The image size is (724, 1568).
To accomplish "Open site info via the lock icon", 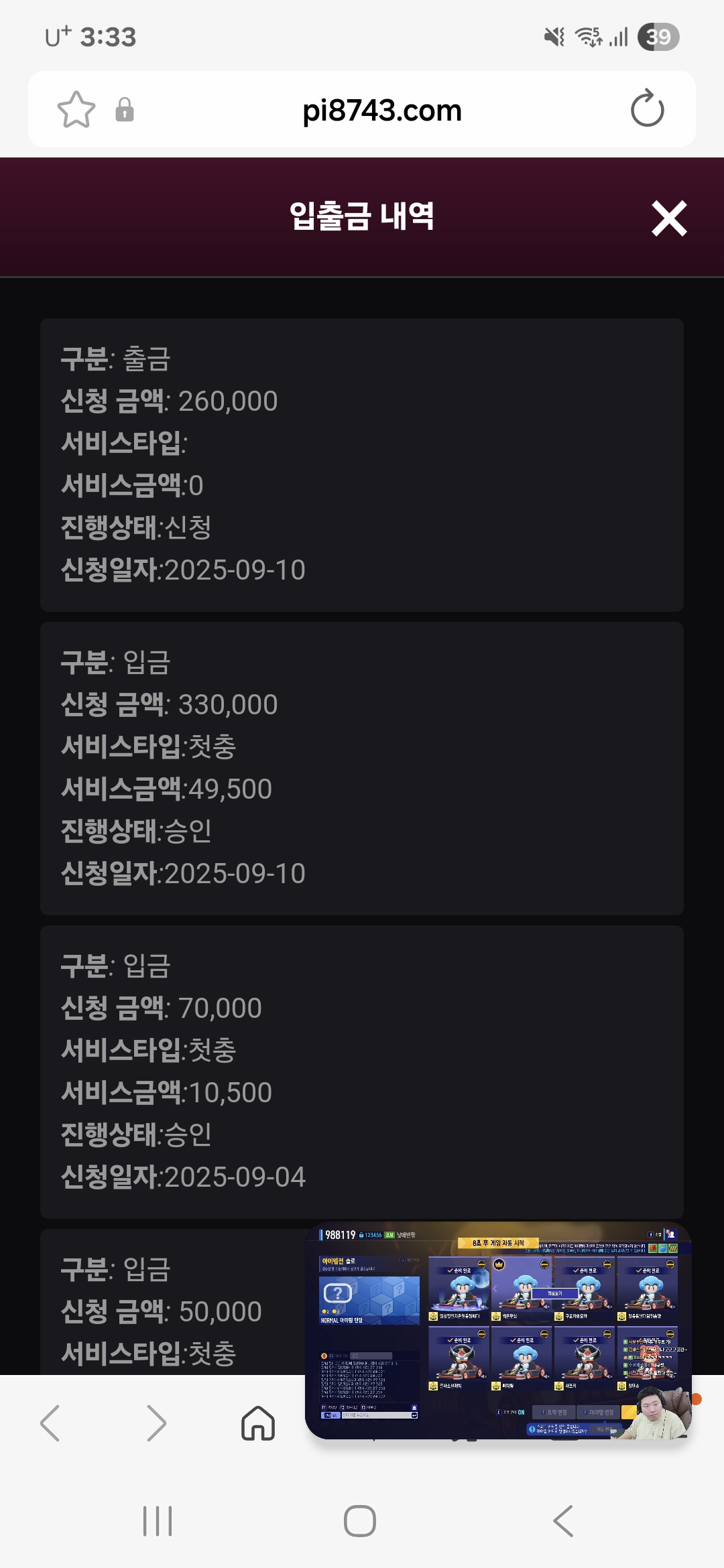I will (x=125, y=110).
